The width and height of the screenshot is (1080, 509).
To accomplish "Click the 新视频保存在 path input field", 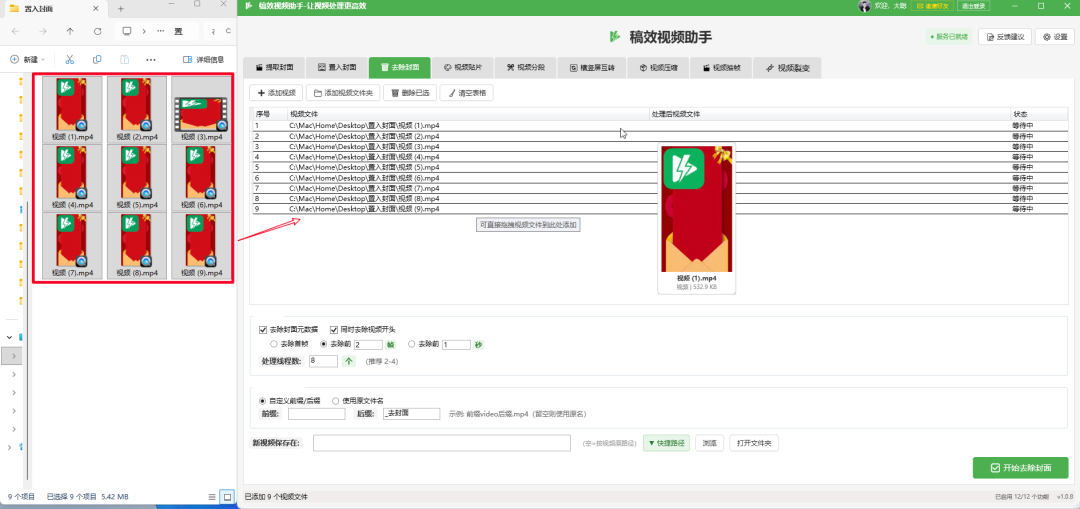I will pyautogui.click(x=441, y=443).
